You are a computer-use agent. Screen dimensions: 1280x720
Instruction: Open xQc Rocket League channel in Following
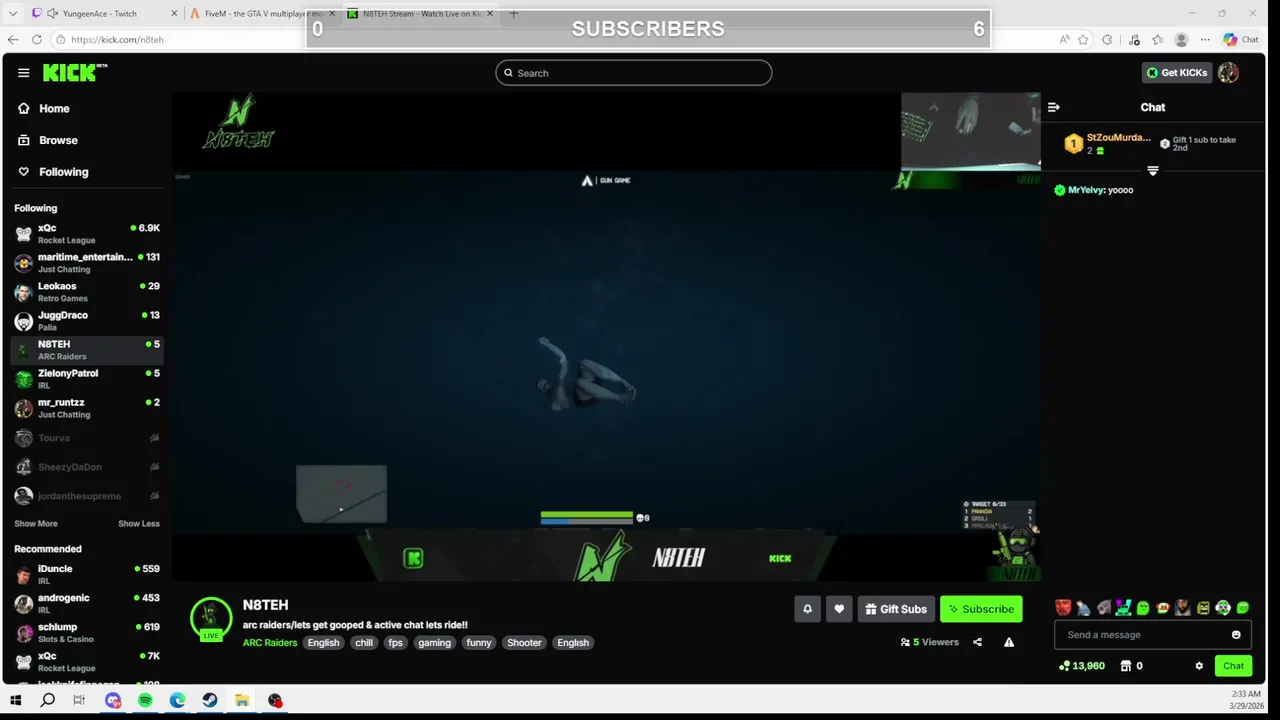click(87, 234)
